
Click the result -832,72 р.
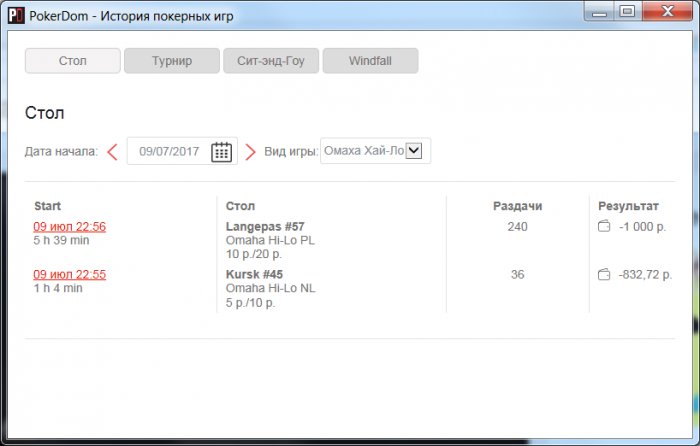click(x=645, y=275)
